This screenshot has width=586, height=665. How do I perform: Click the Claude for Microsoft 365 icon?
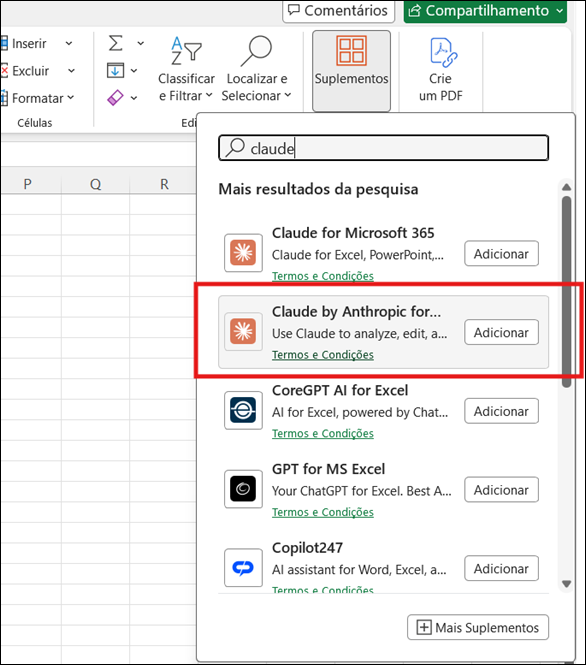[x=243, y=253]
